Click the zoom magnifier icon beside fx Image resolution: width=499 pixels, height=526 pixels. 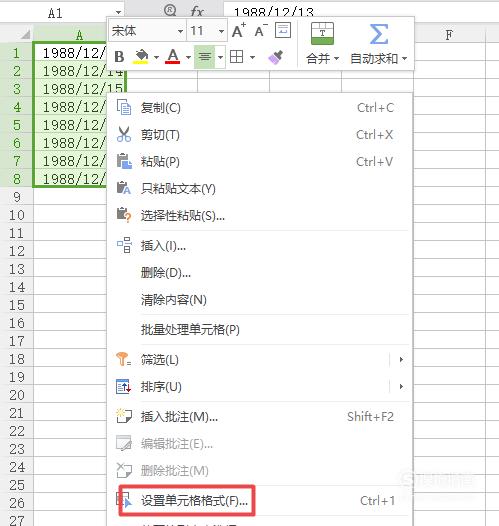pyautogui.click(x=170, y=10)
